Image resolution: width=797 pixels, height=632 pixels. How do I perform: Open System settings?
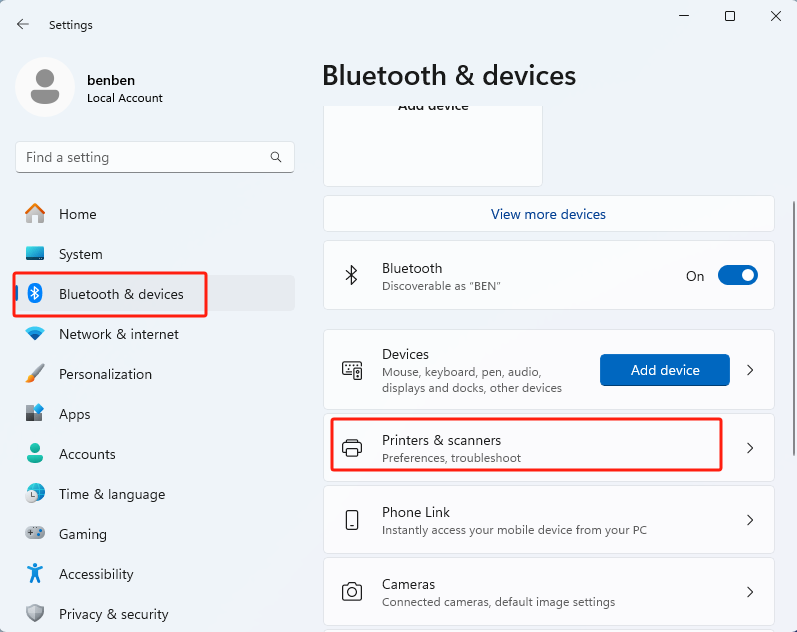(155, 253)
